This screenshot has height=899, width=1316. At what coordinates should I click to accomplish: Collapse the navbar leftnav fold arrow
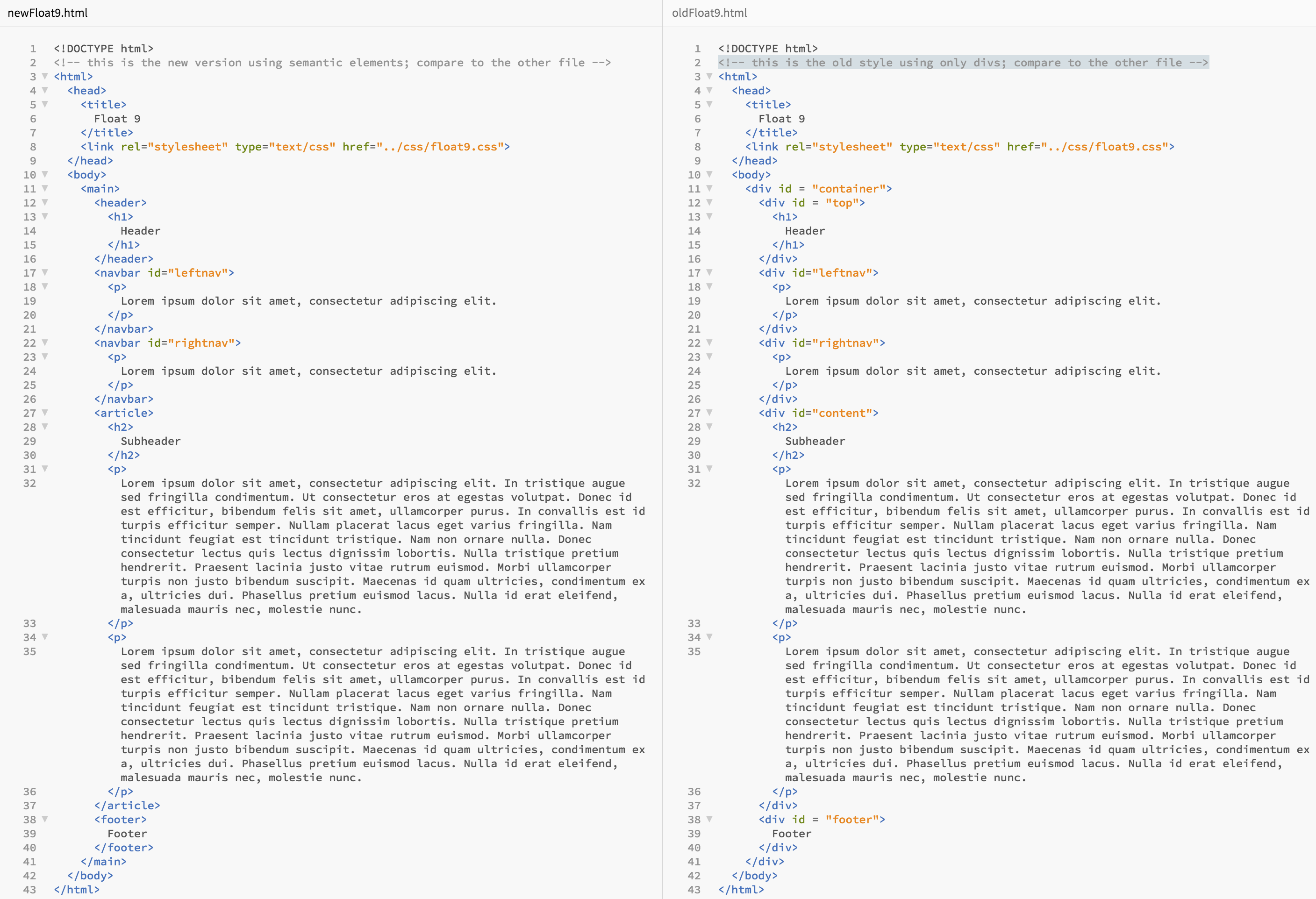[45, 272]
